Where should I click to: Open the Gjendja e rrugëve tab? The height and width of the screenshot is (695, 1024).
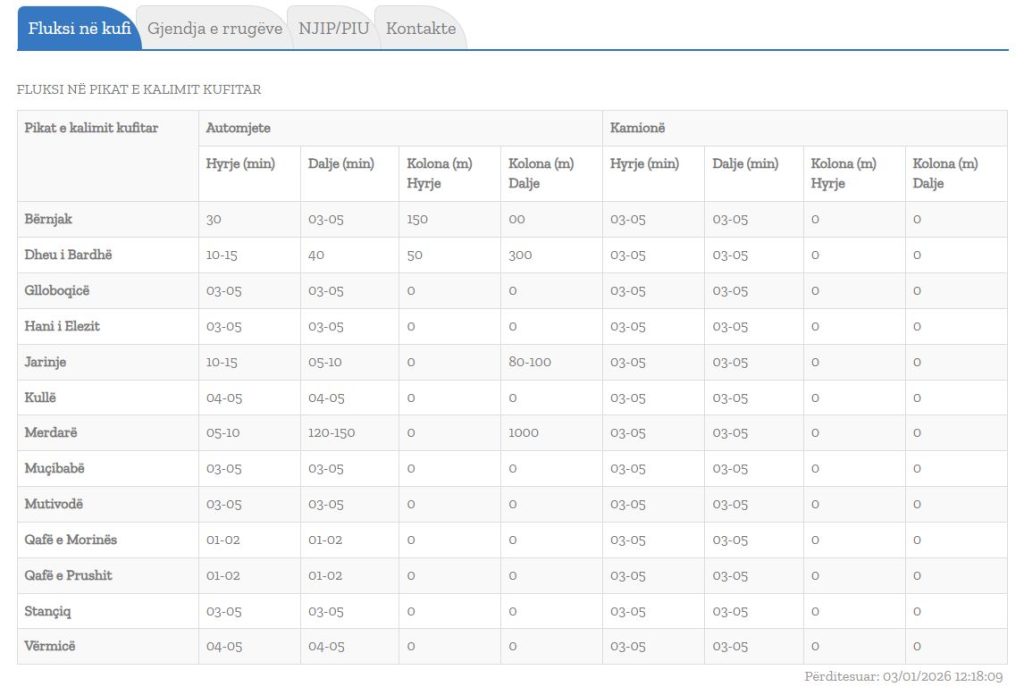pyautogui.click(x=214, y=29)
